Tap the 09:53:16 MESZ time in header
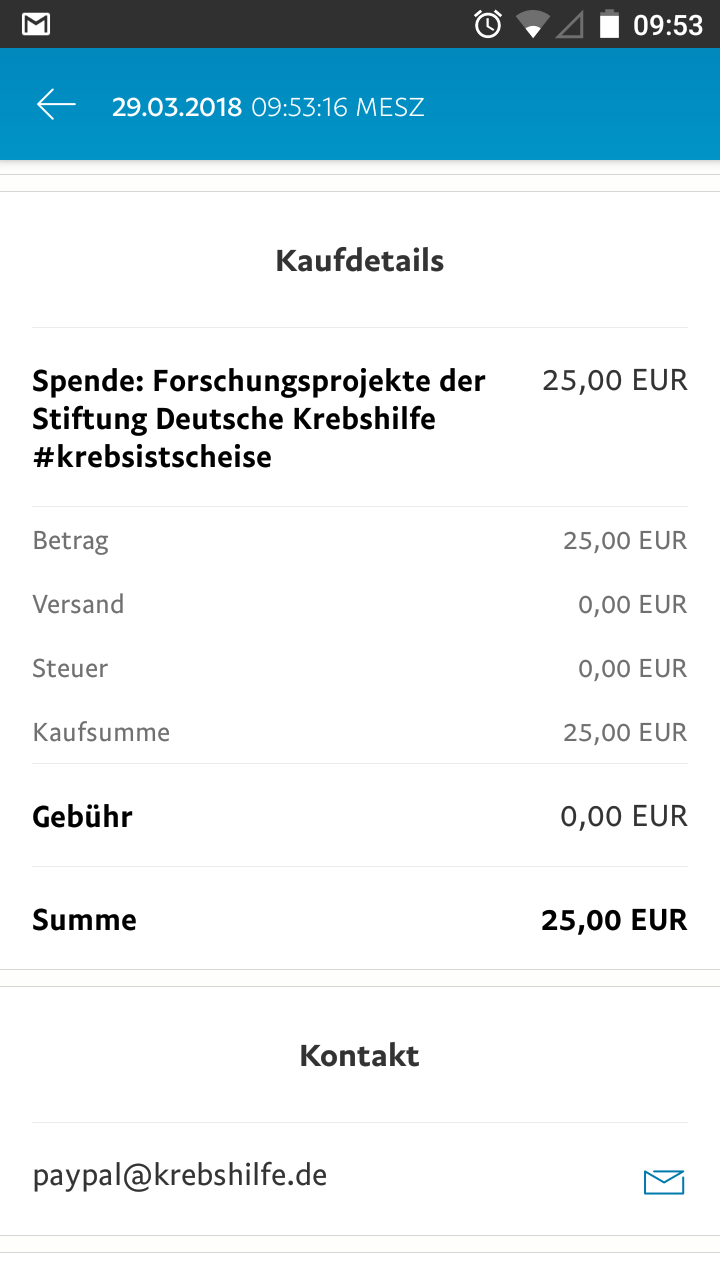The width and height of the screenshot is (720, 1280). click(338, 107)
